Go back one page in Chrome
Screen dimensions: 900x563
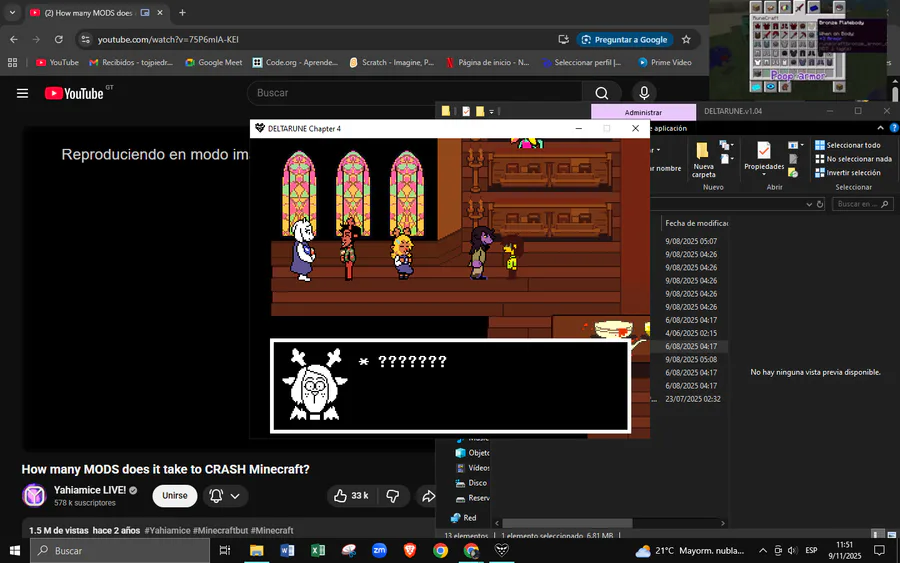14,40
